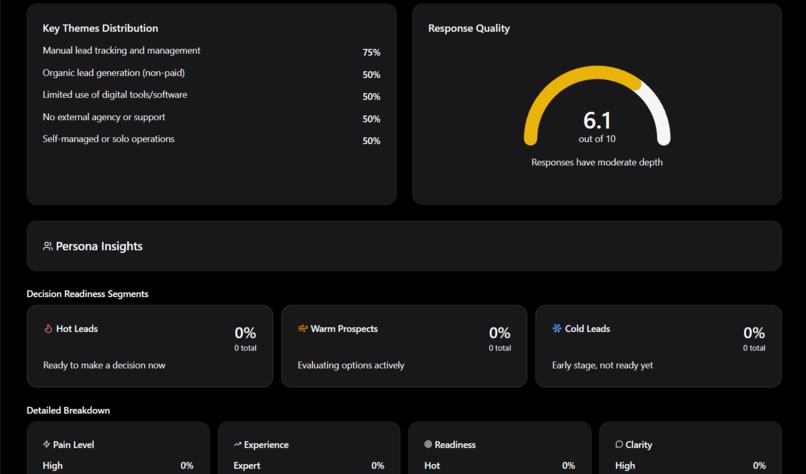Click the Cold Leads snowflake icon
Image resolution: width=806 pixels, height=474 pixels.
pos(557,328)
